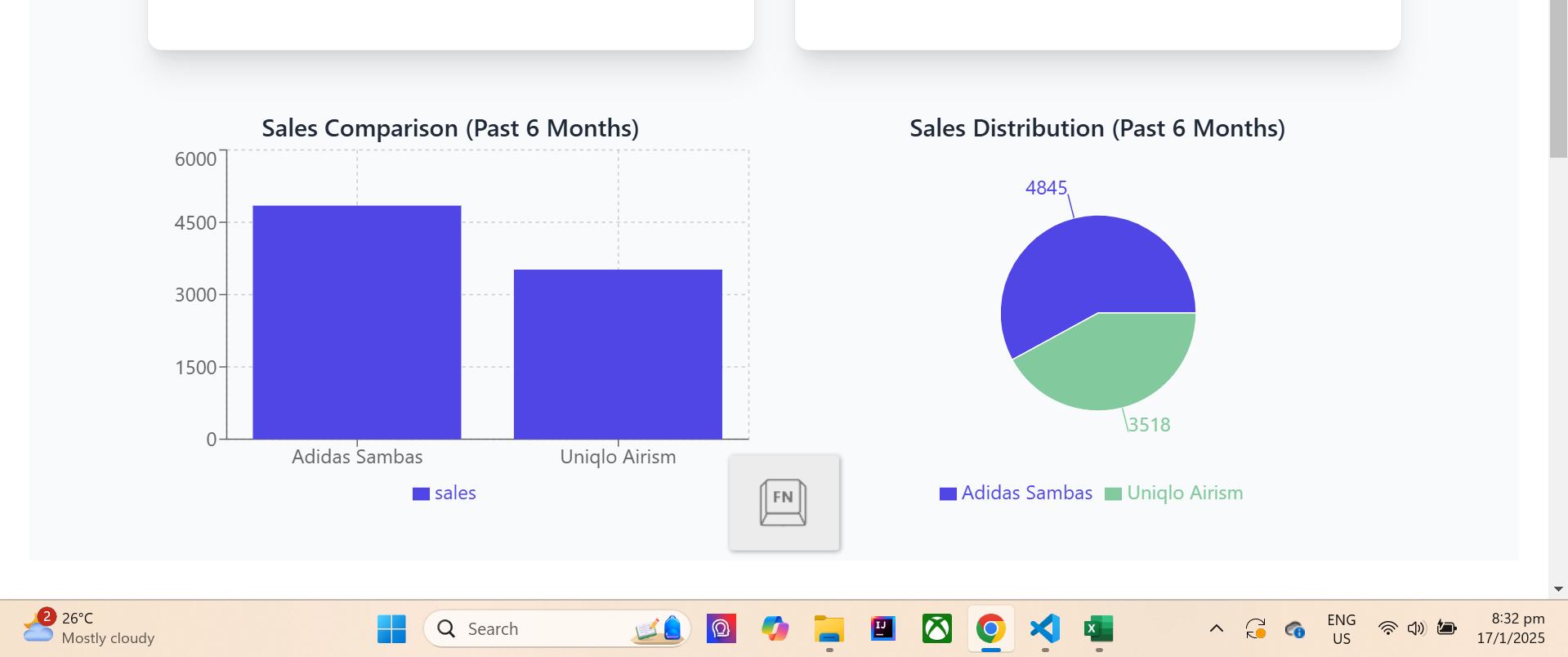Click the Uniqlo Airism bar in chart

click(x=618, y=354)
